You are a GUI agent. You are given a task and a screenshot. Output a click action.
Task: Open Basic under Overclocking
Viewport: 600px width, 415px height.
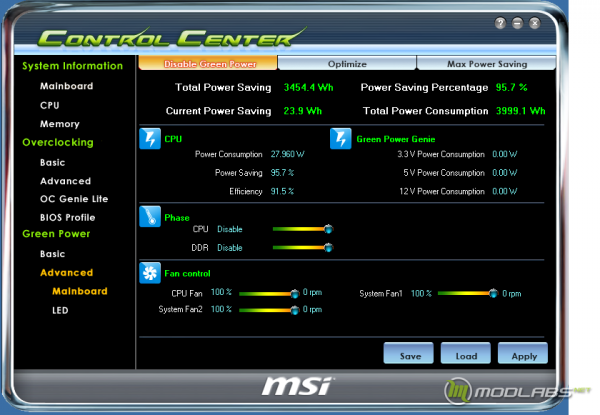pyautogui.click(x=52, y=163)
